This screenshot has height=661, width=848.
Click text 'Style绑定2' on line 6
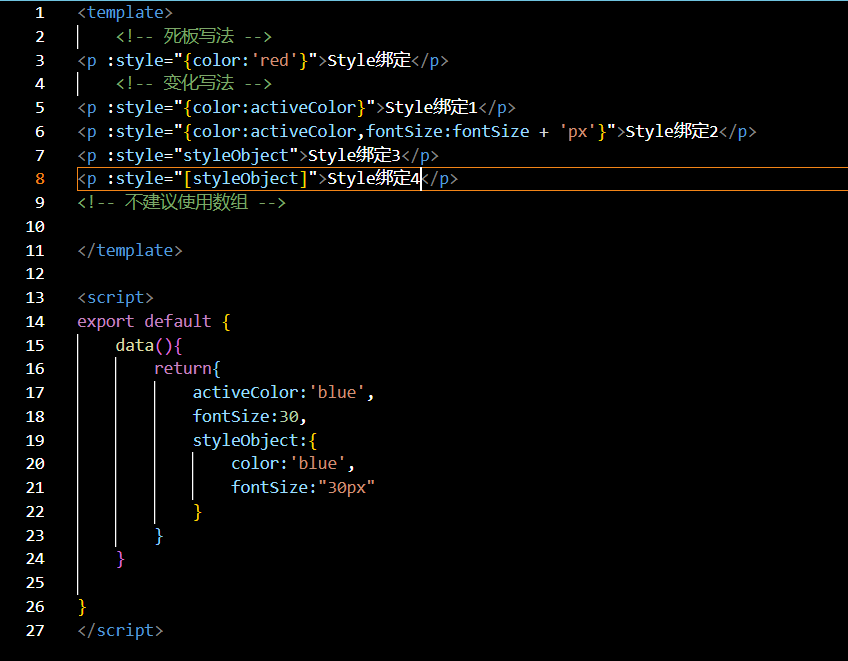(672, 131)
